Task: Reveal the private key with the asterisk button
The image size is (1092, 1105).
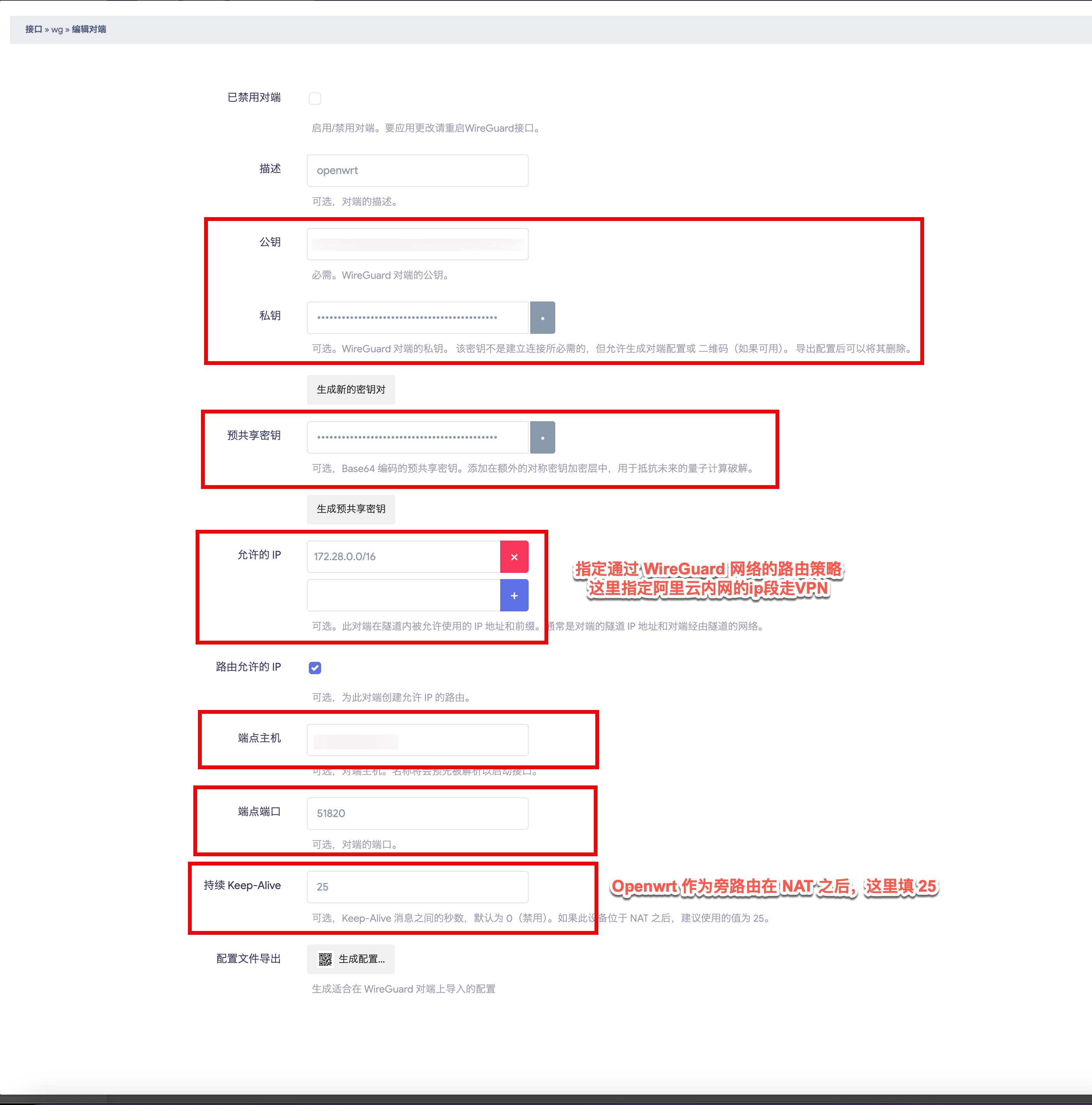Action: (x=542, y=317)
